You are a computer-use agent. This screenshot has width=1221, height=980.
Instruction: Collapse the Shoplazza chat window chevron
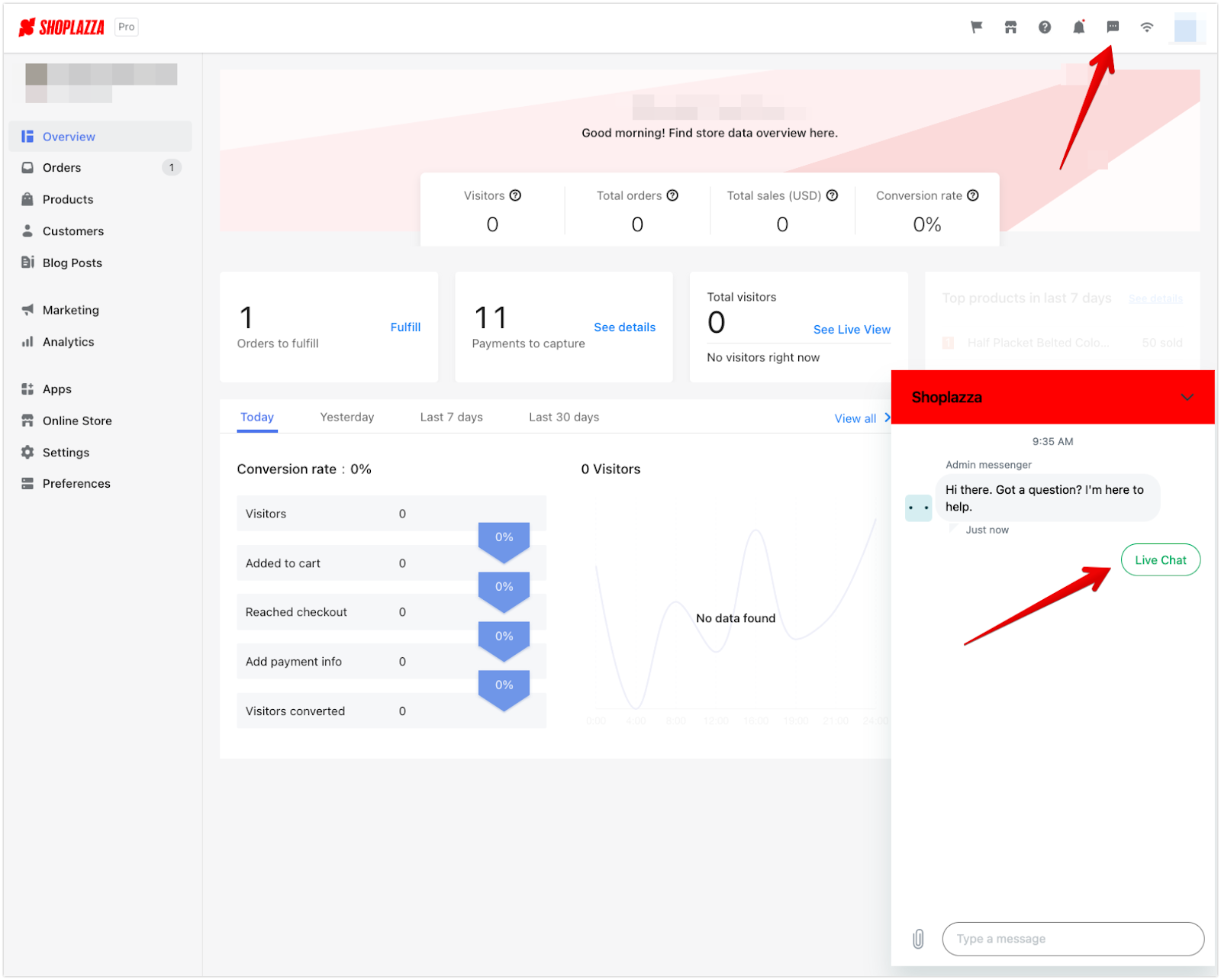point(1187,397)
